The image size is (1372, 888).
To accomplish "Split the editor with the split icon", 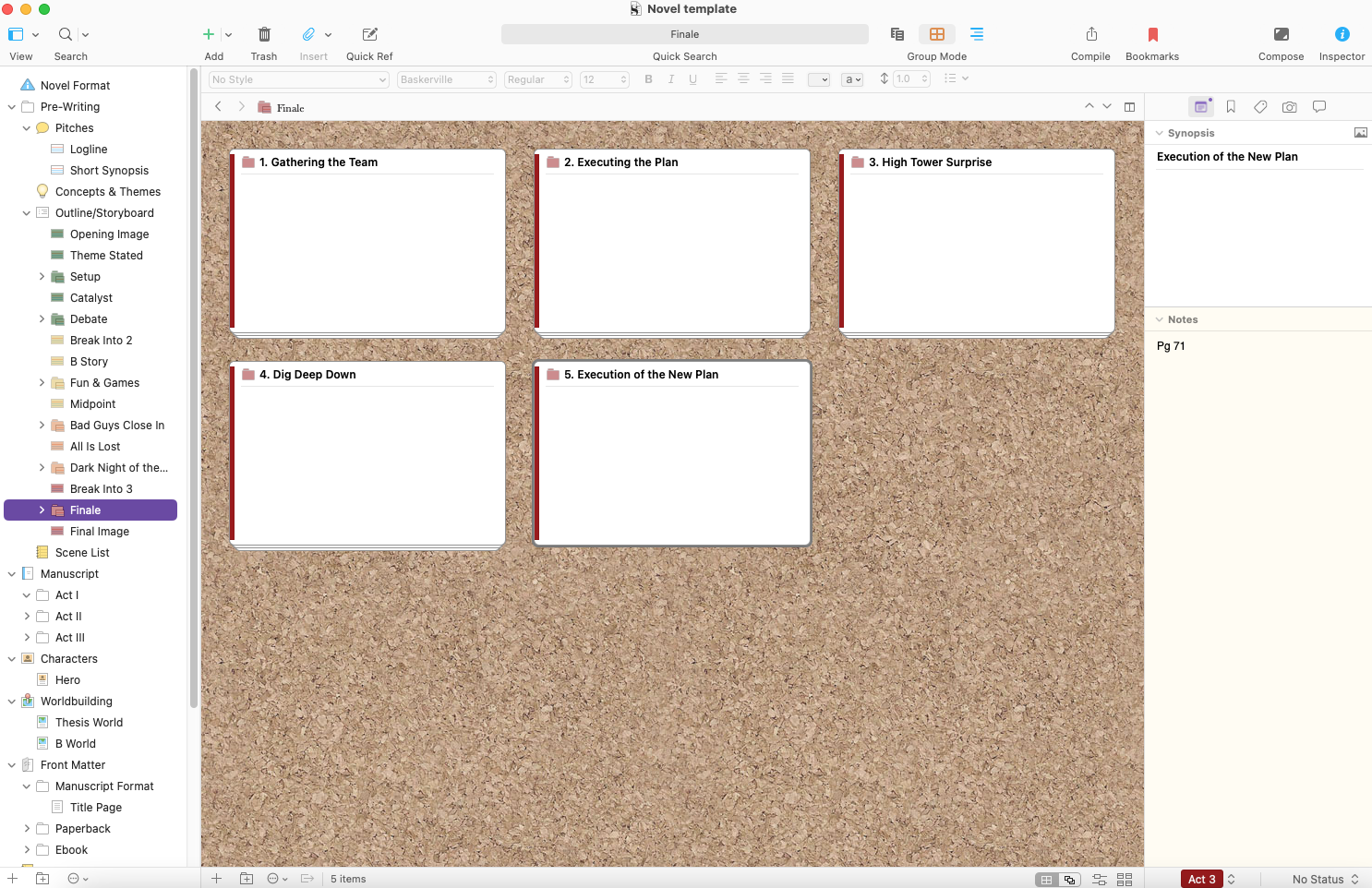I will (x=1129, y=107).
